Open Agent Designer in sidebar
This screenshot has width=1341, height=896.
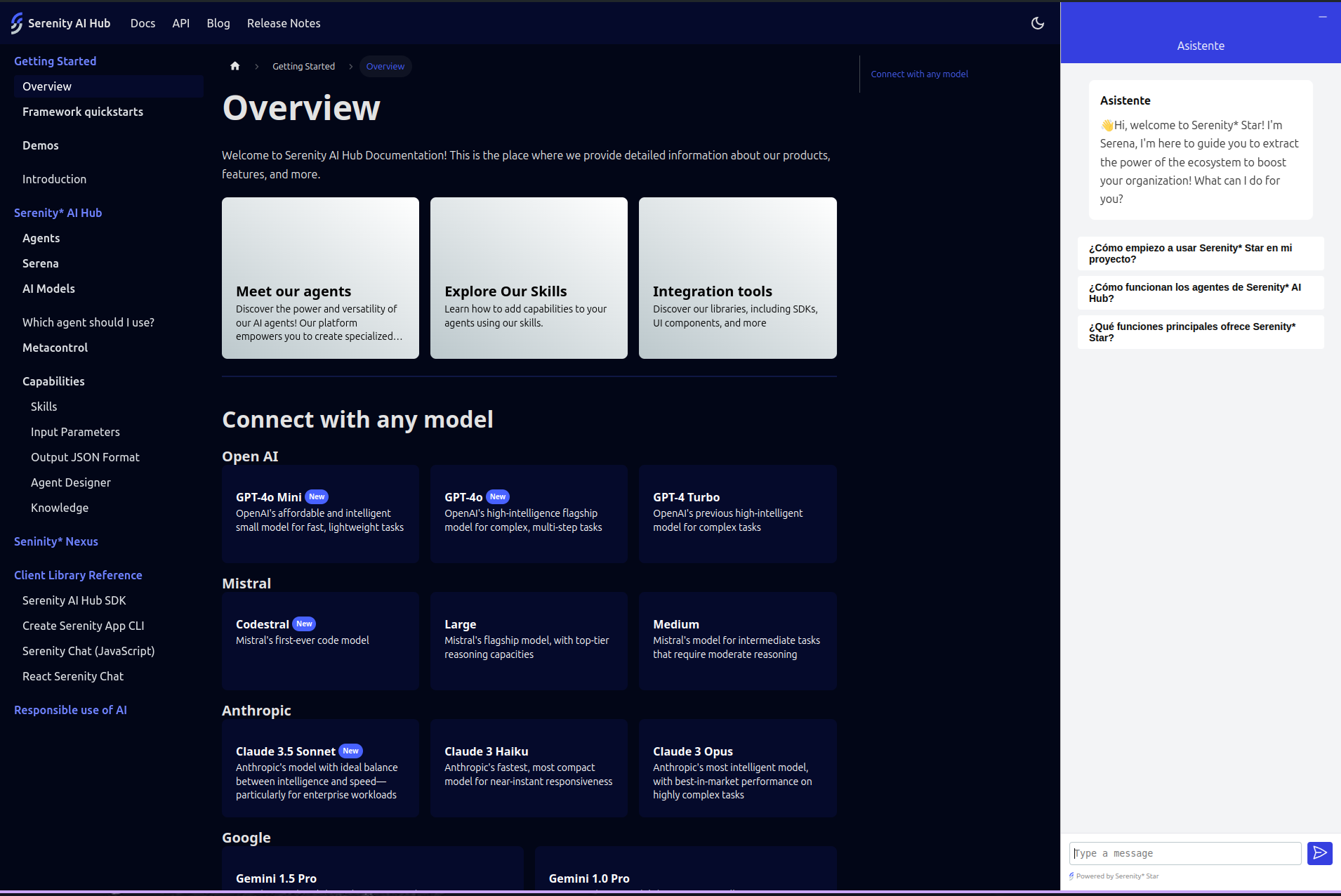[71, 482]
